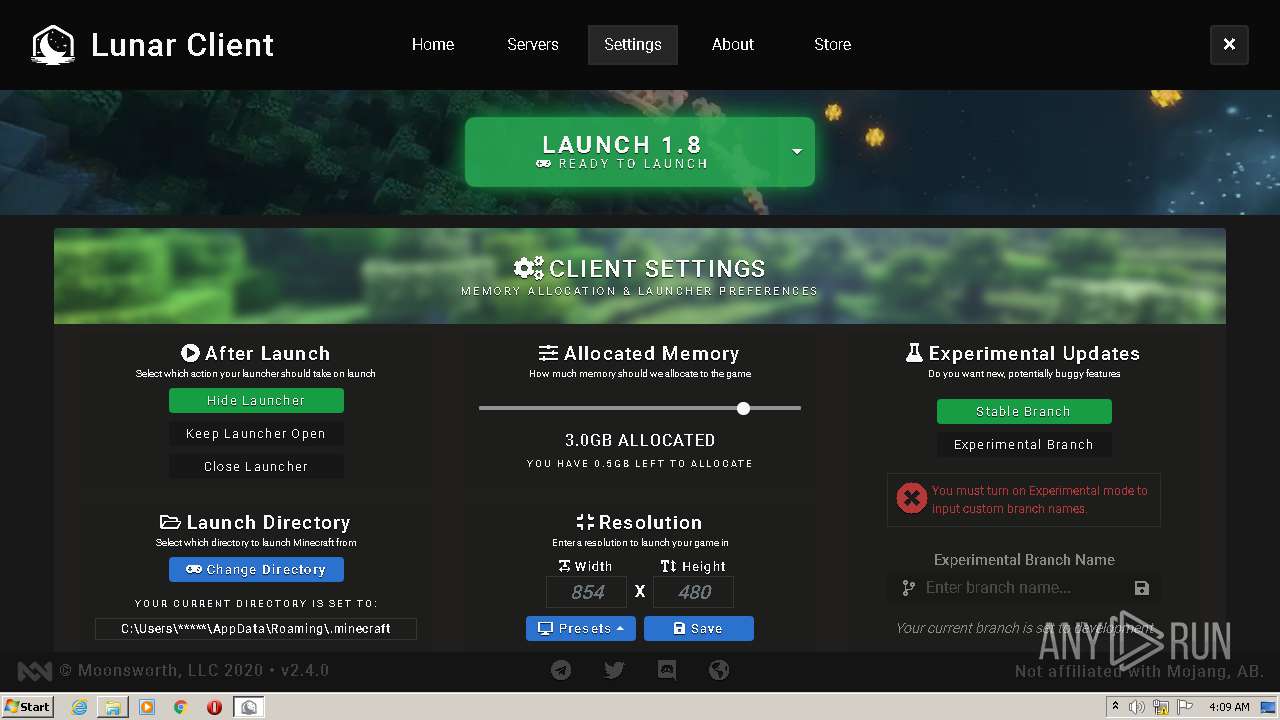Click the 3.0GB ALLOCATED text

coord(640,440)
